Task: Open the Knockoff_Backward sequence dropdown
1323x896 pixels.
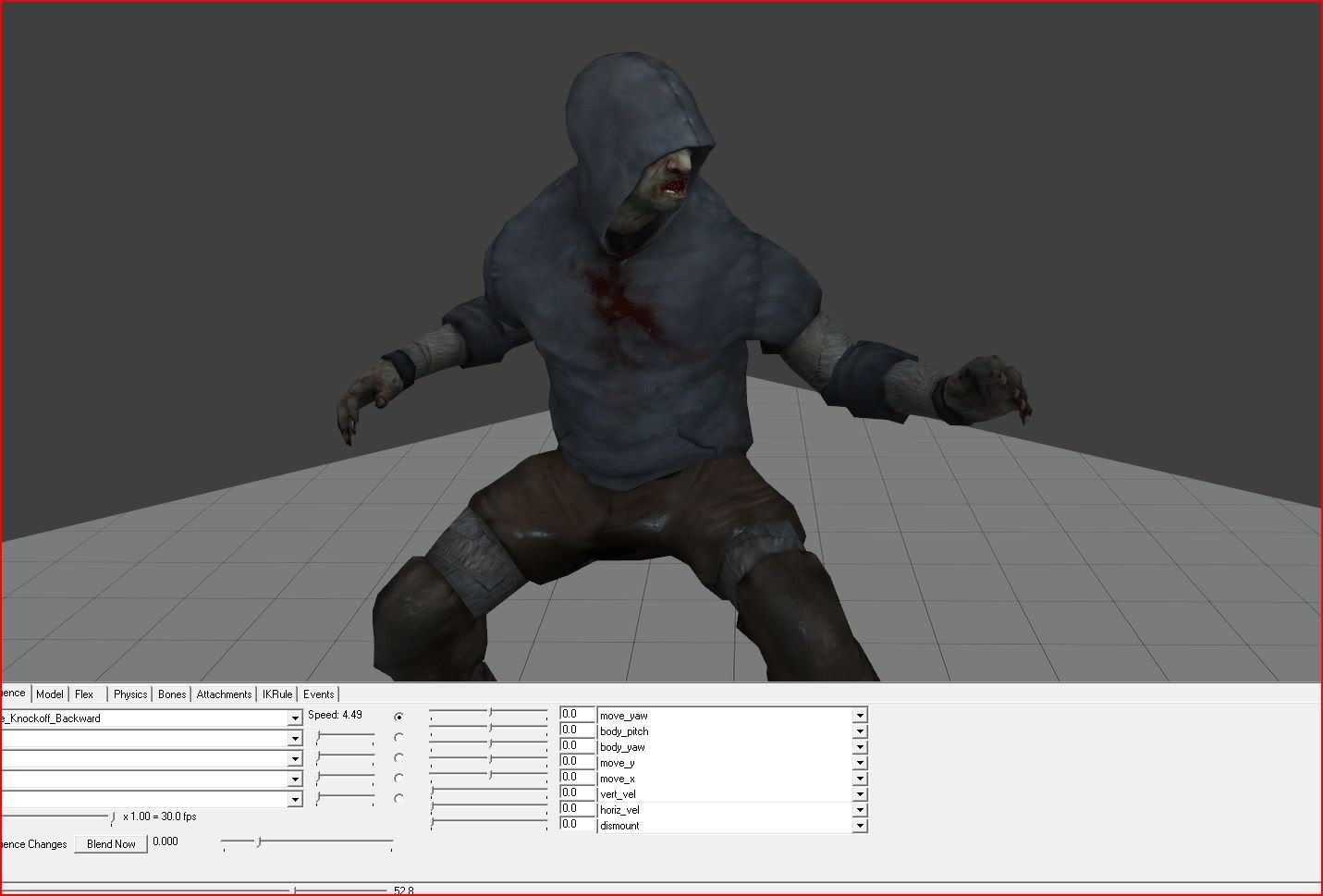Action: coord(295,718)
